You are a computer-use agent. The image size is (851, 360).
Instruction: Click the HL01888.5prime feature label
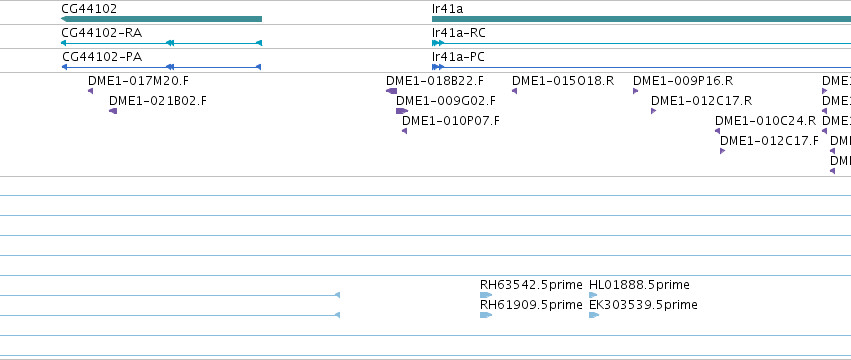[639, 285]
